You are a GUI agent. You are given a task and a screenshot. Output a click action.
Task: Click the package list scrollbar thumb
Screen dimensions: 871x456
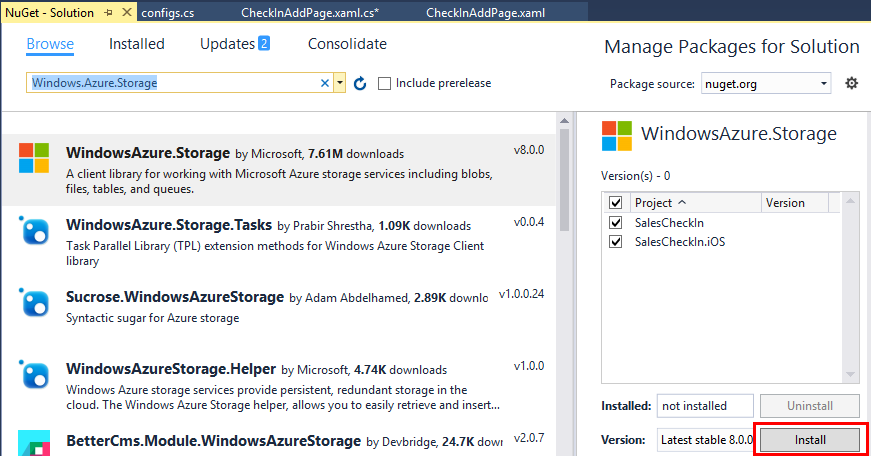pyautogui.click(x=564, y=180)
